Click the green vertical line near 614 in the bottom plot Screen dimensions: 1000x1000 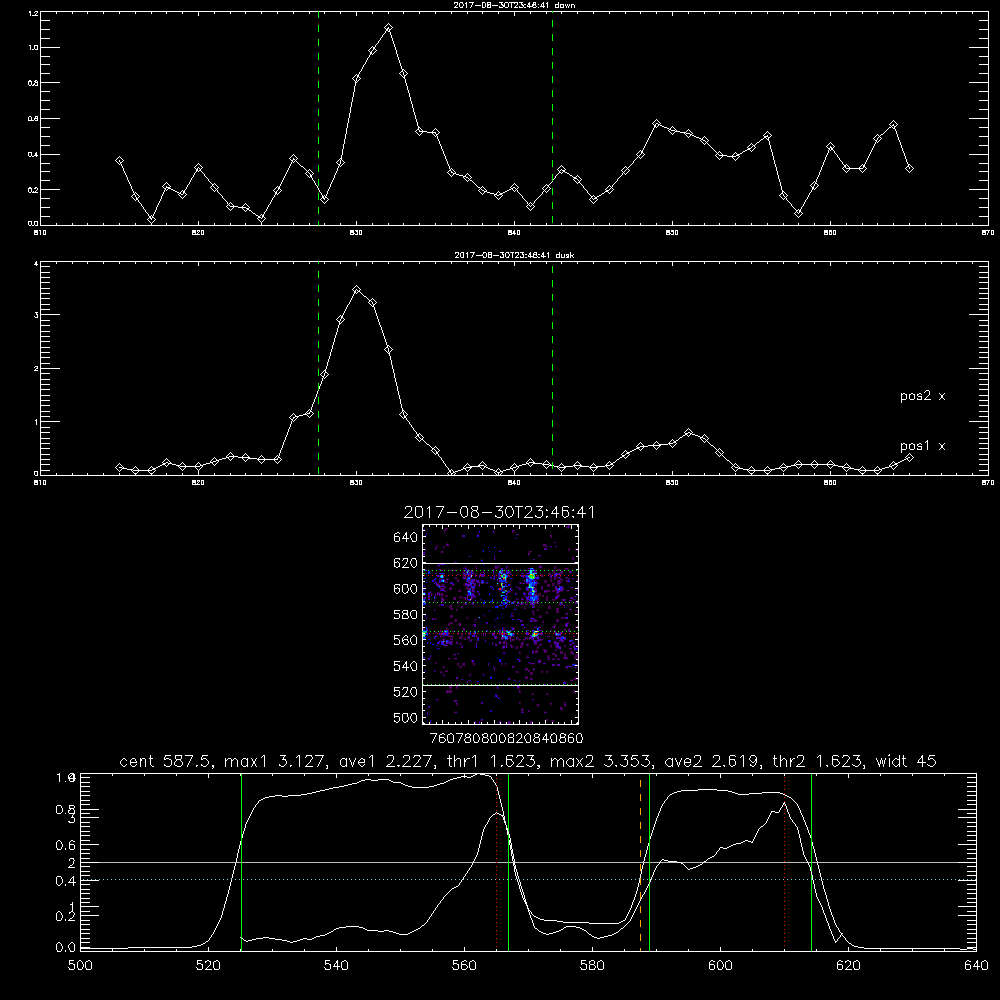pyautogui.click(x=811, y=862)
